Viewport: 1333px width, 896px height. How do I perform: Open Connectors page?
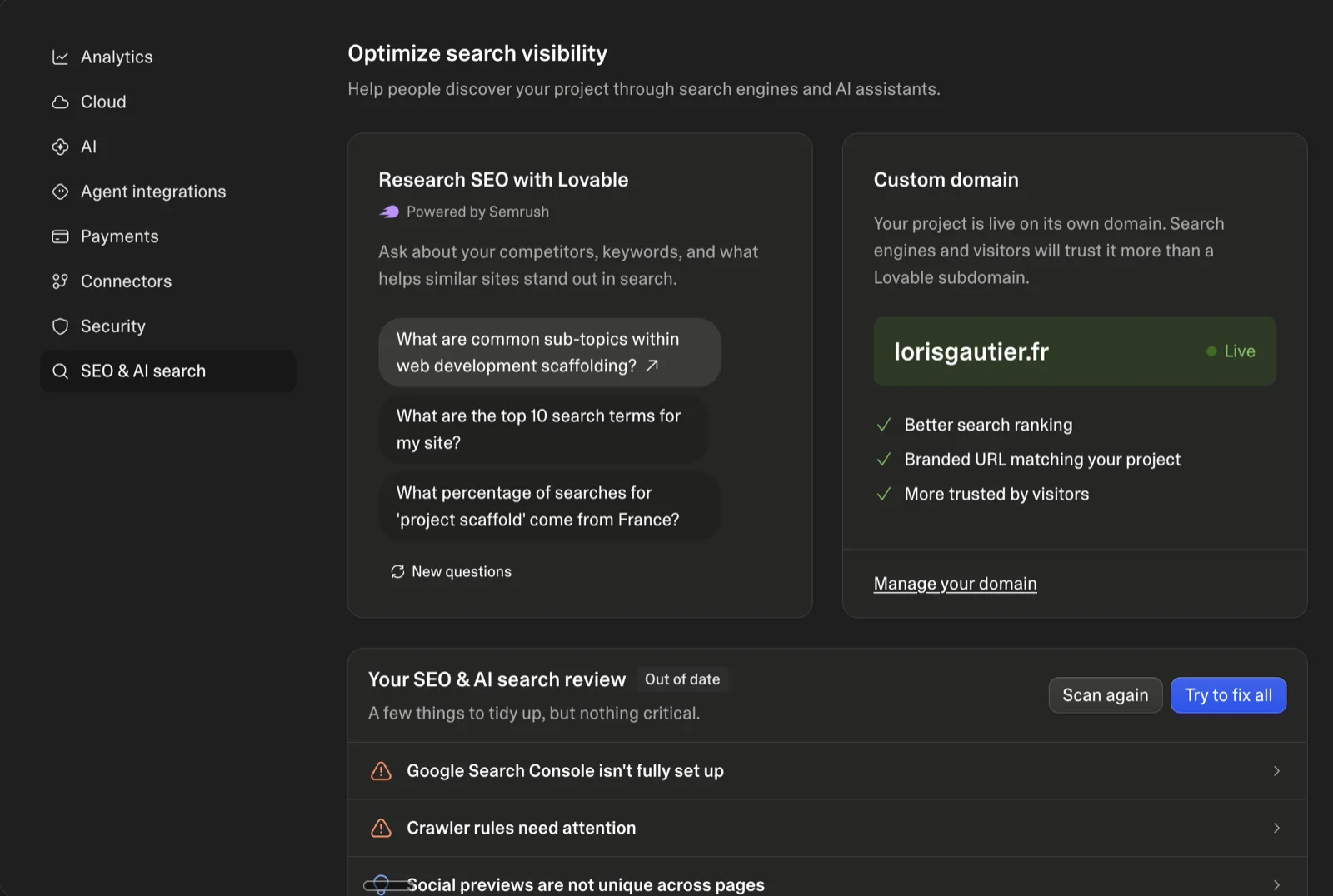tap(167, 282)
